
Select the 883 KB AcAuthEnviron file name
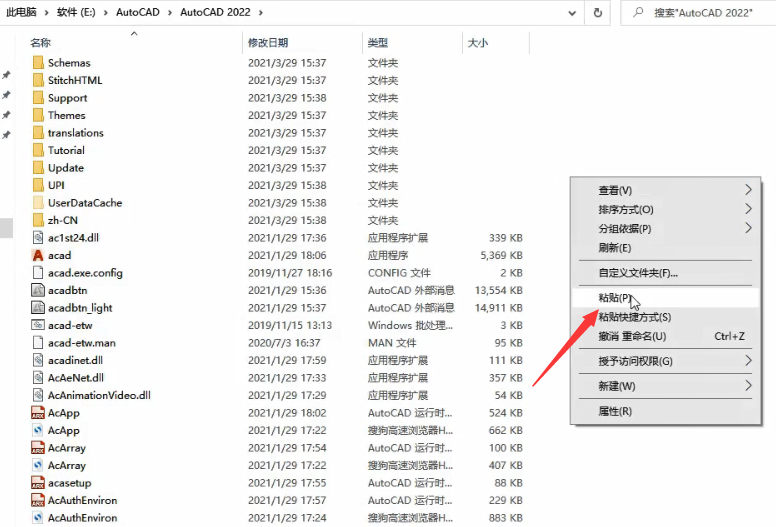[x=83, y=518]
